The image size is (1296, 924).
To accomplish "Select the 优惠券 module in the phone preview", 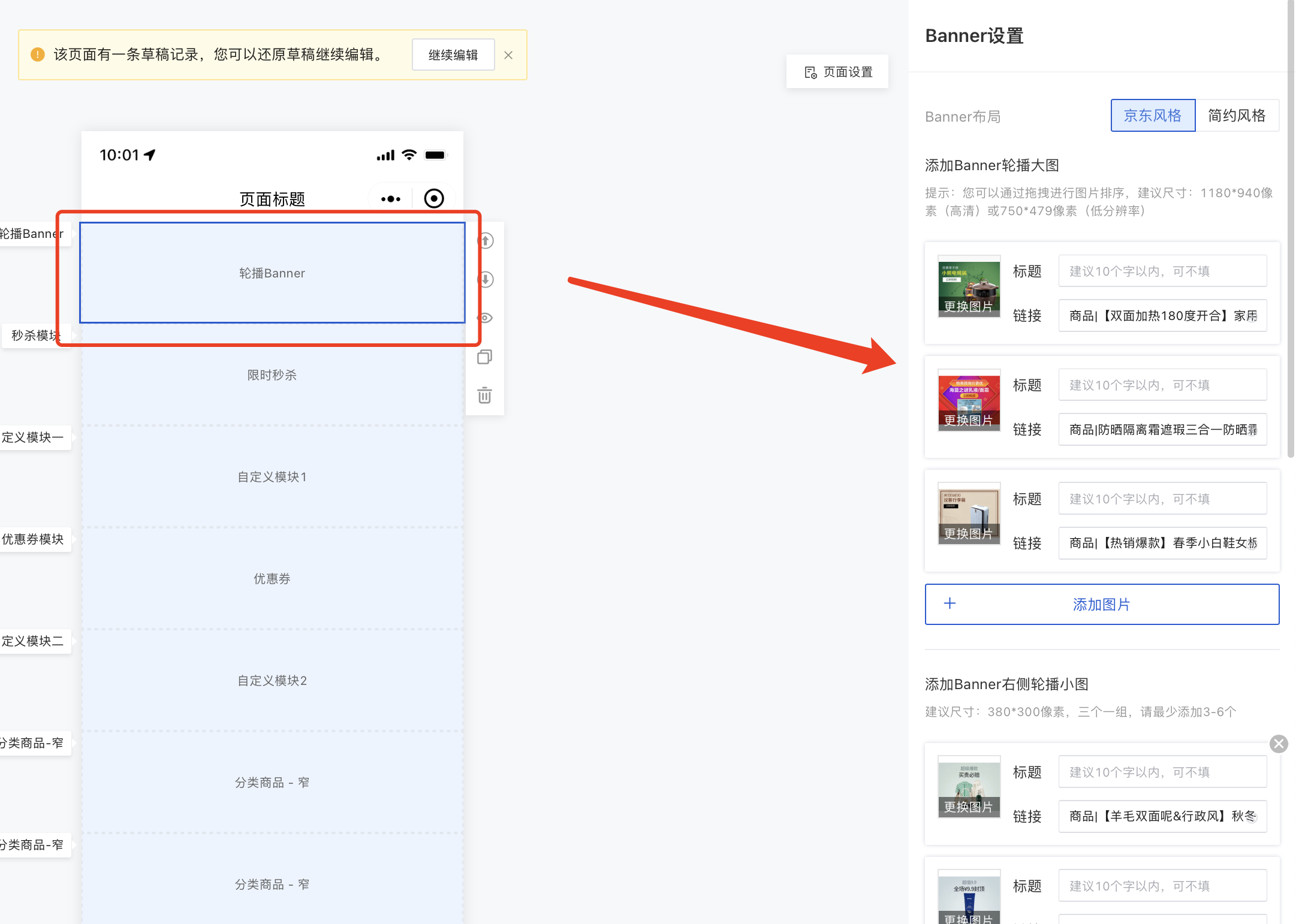I will 272,579.
